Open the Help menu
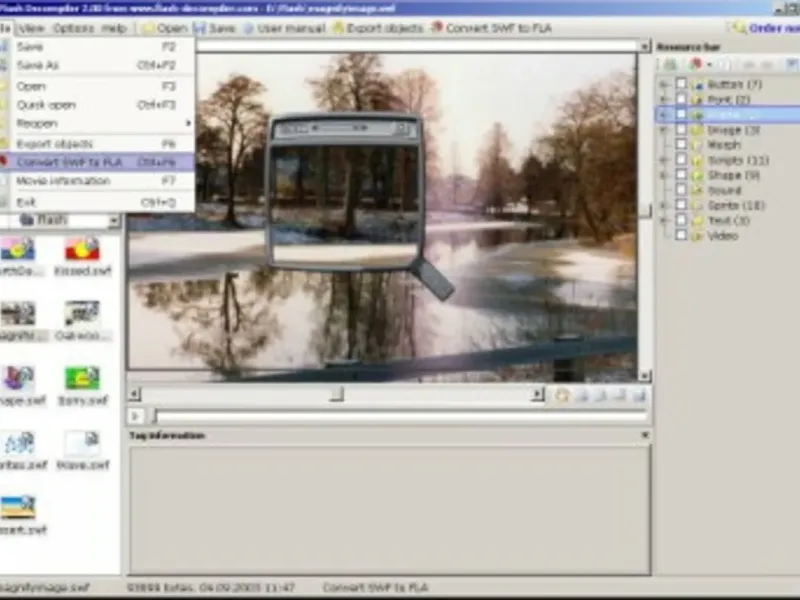 pyautogui.click(x=114, y=28)
